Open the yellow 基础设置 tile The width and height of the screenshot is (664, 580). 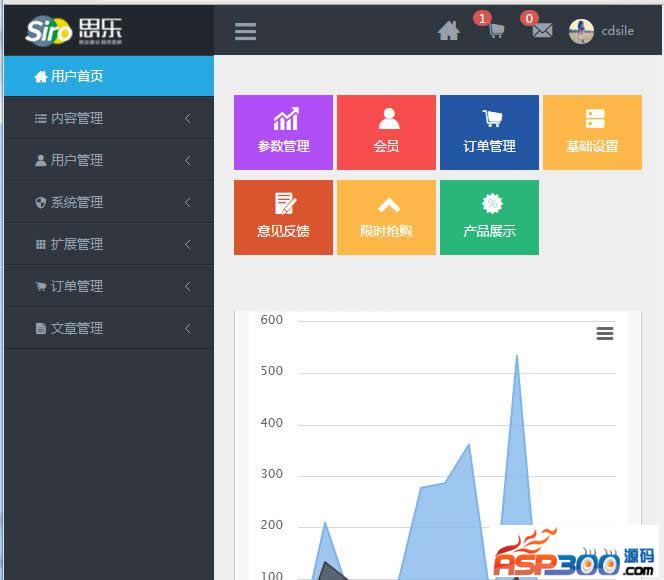click(x=592, y=133)
